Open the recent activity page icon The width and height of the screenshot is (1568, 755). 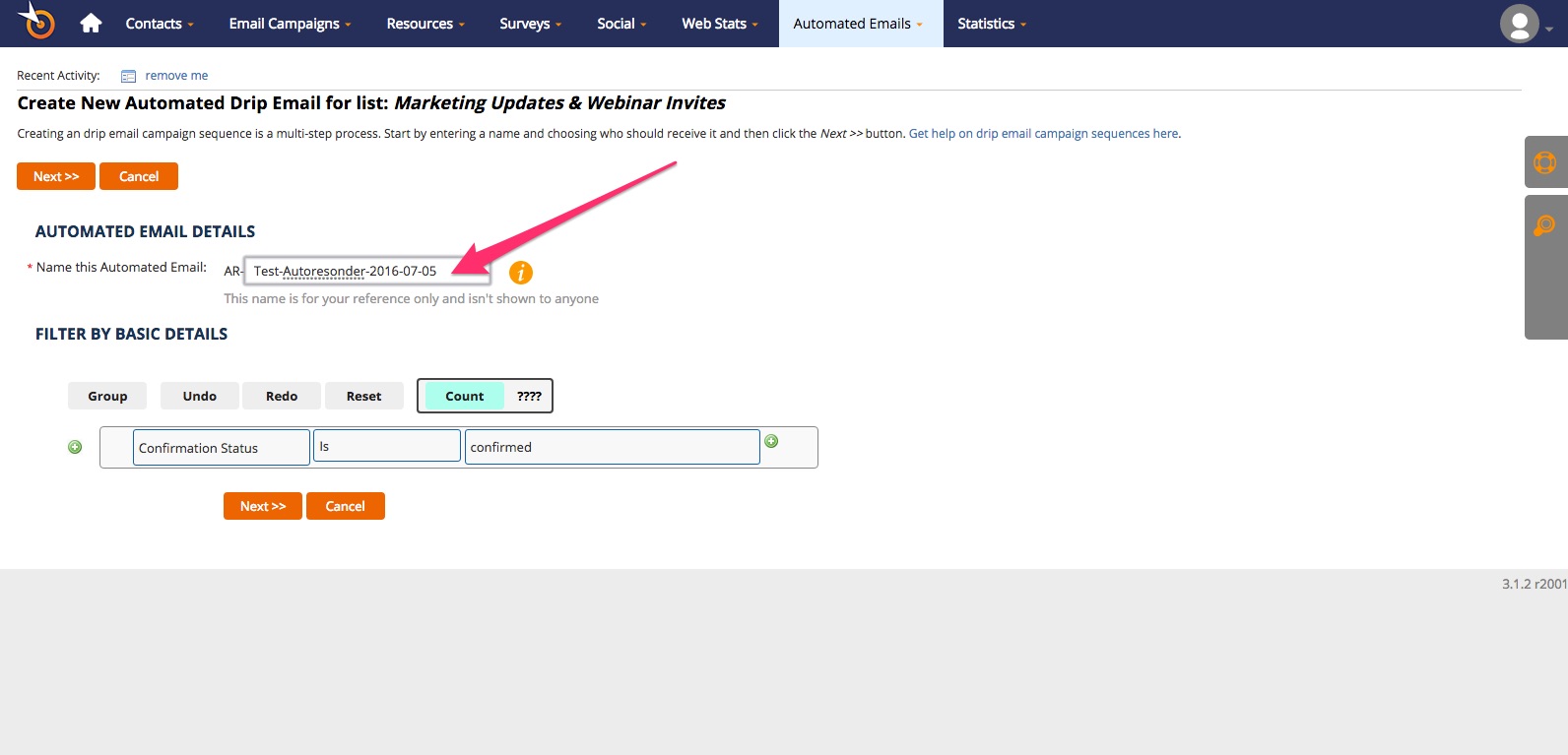[128, 76]
